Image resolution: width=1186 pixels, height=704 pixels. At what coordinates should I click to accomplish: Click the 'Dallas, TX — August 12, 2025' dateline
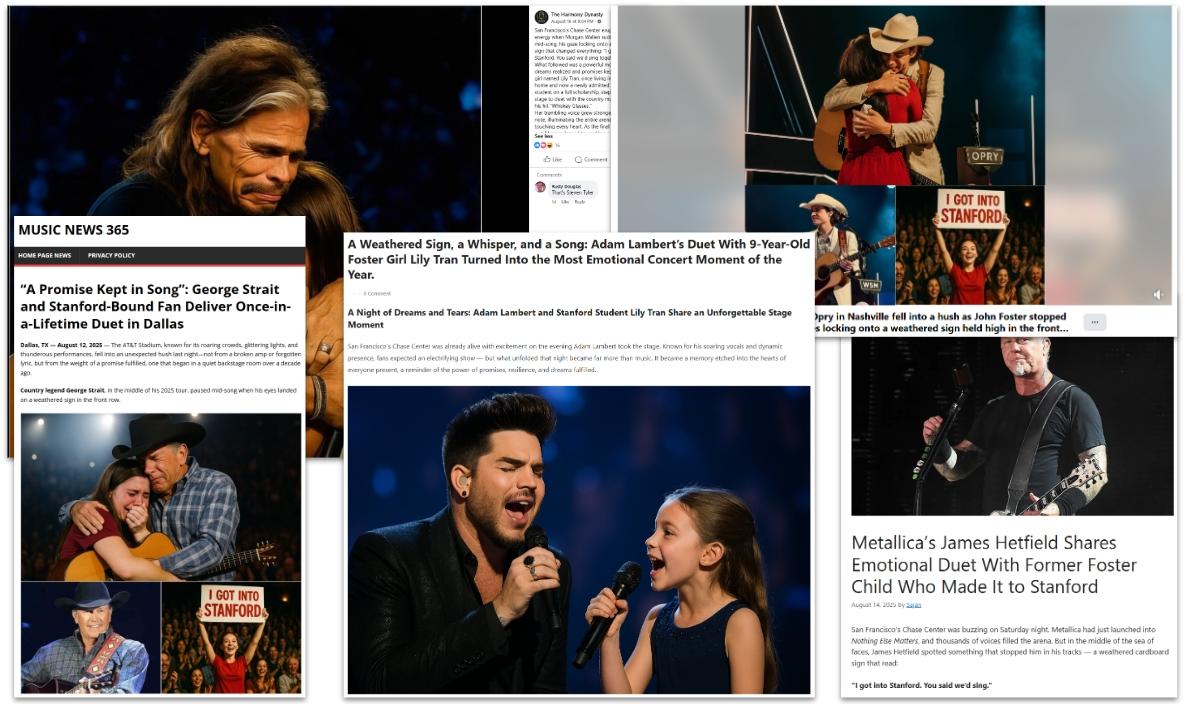pos(61,345)
